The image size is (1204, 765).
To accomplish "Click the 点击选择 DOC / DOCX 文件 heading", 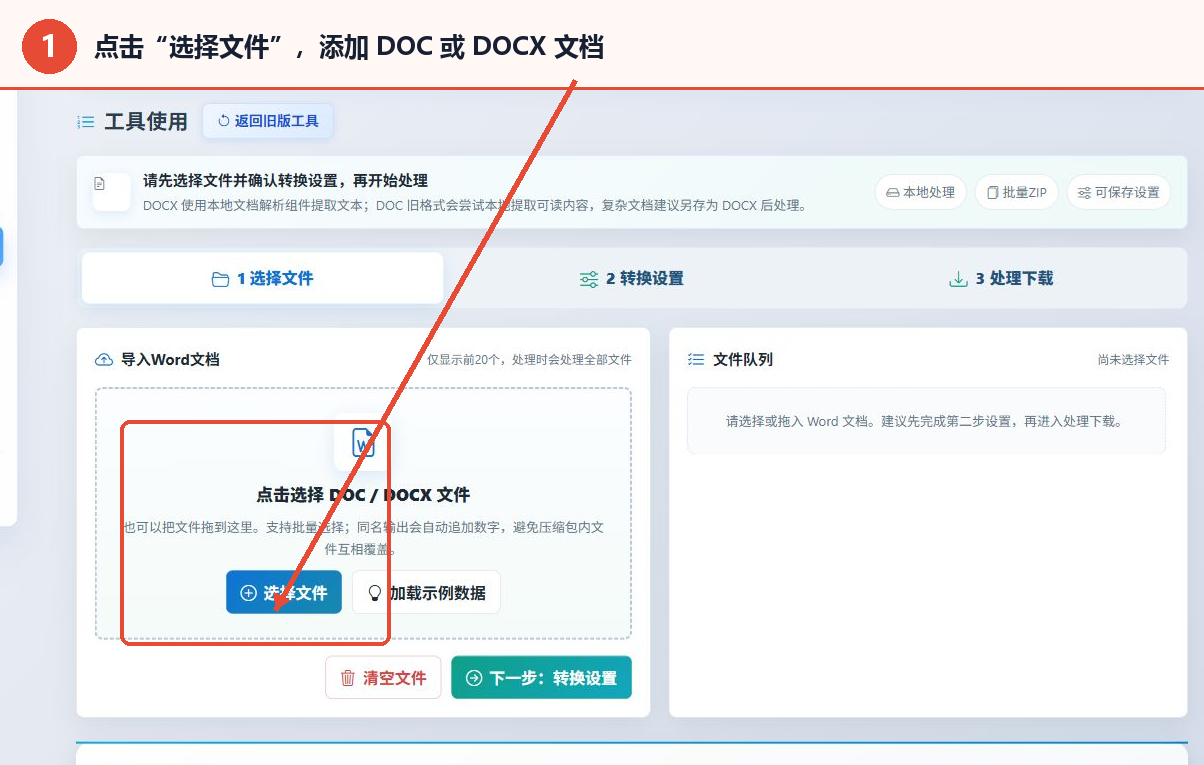I will [x=363, y=494].
